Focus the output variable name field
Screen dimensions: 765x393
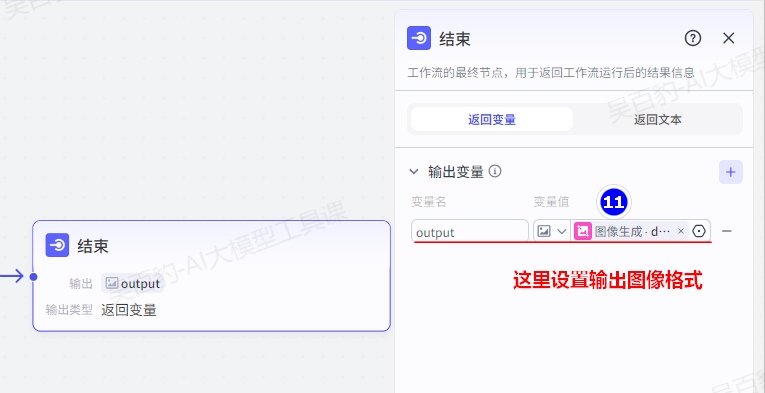click(x=470, y=231)
